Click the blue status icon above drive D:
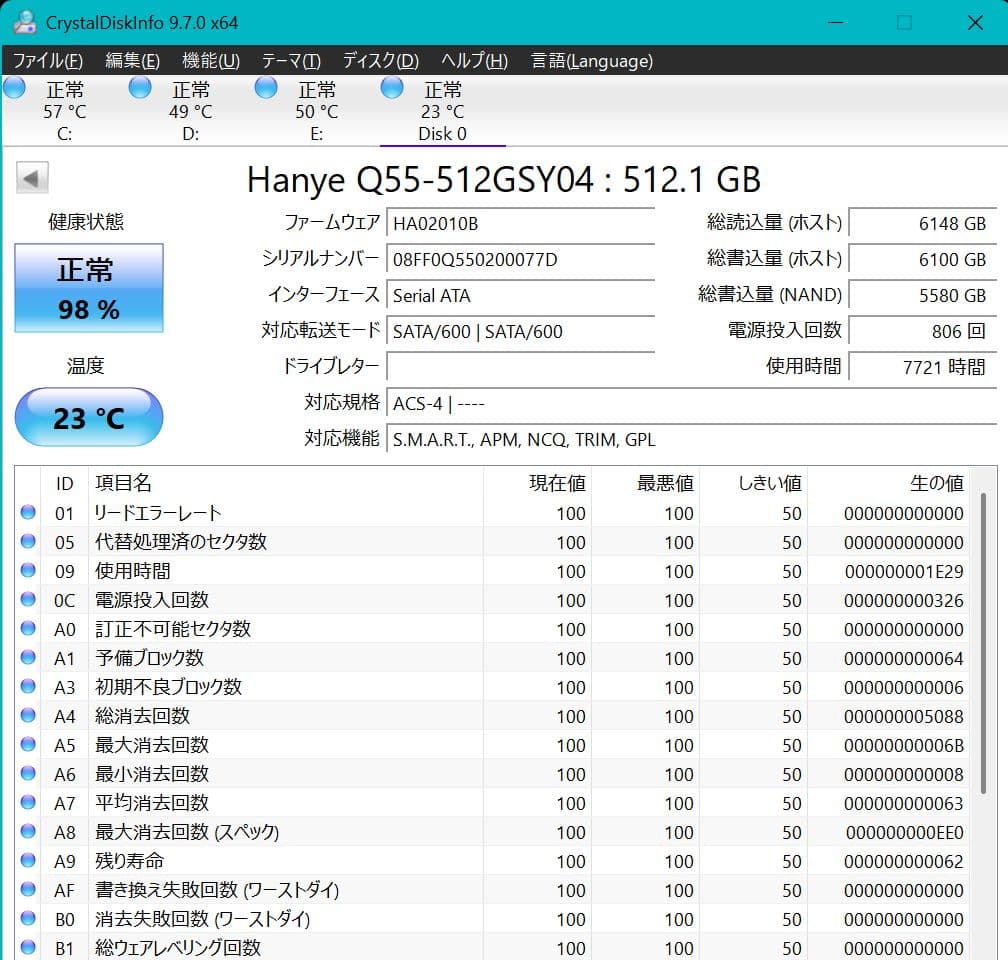1008x960 pixels. point(139,88)
